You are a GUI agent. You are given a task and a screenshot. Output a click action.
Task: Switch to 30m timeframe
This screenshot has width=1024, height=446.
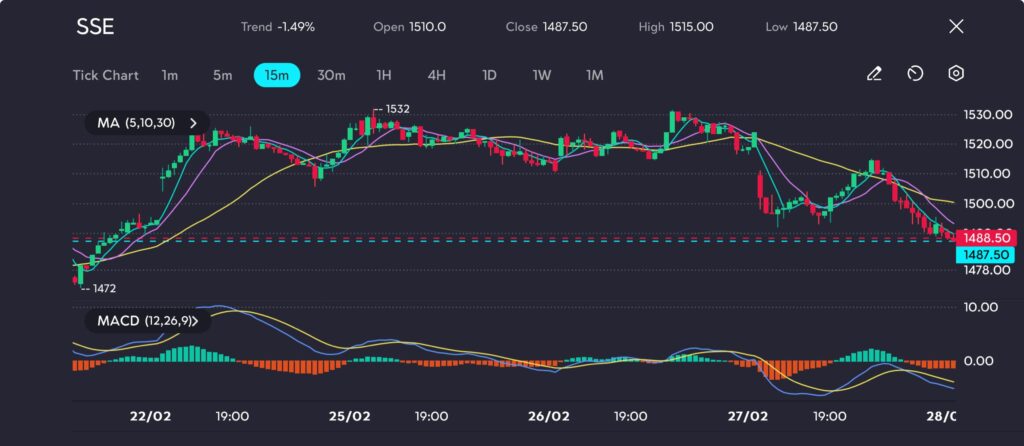click(x=331, y=75)
